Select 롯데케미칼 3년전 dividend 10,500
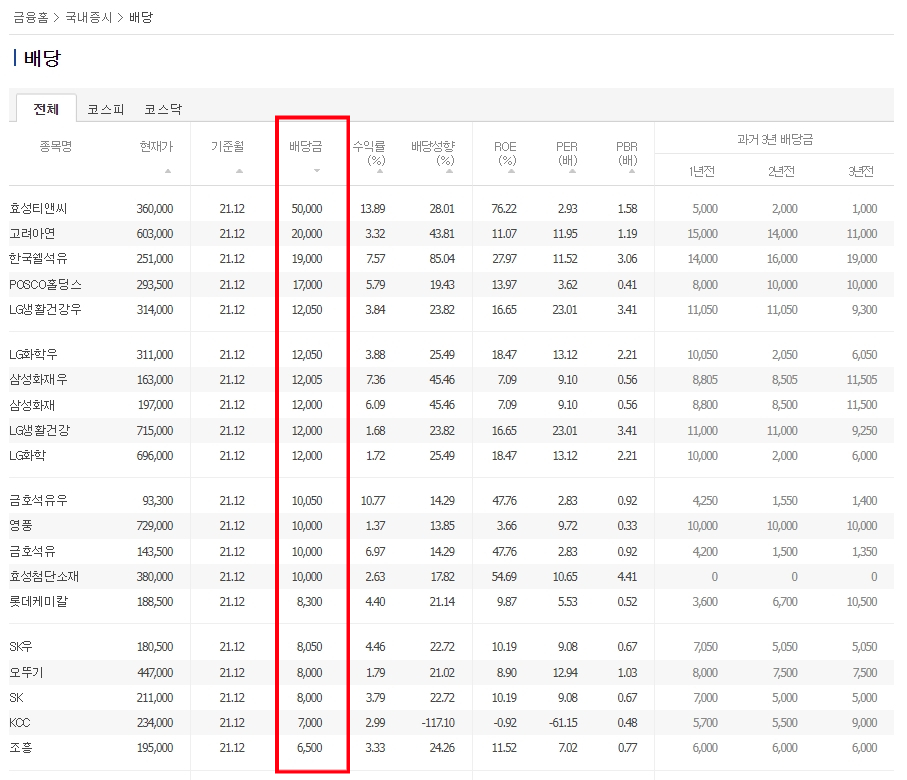The height and width of the screenshot is (780, 907). (862, 602)
